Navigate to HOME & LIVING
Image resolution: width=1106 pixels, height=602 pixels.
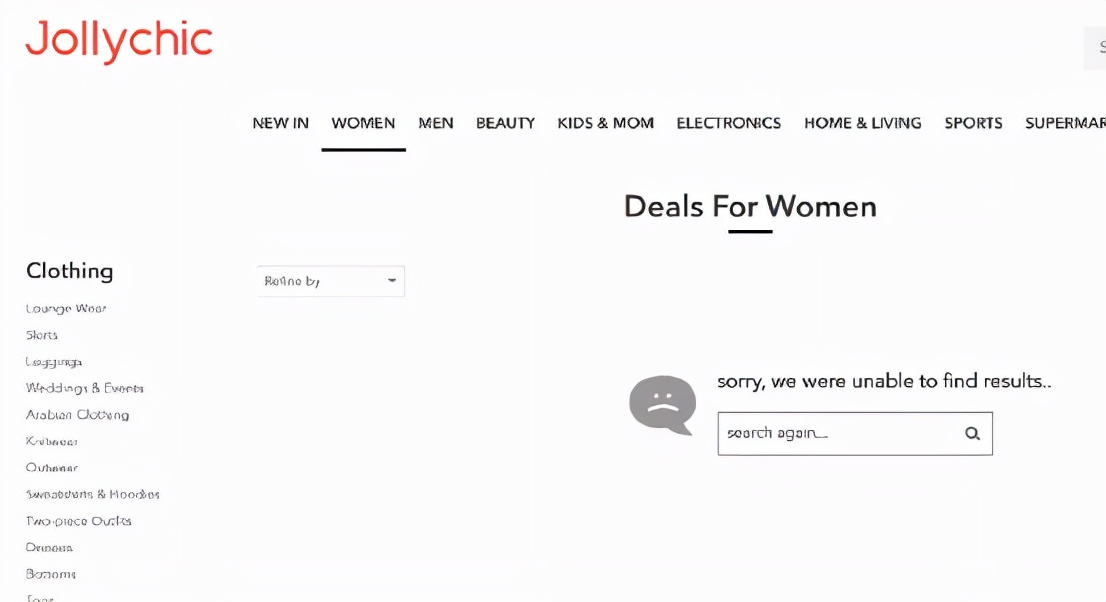(862, 123)
